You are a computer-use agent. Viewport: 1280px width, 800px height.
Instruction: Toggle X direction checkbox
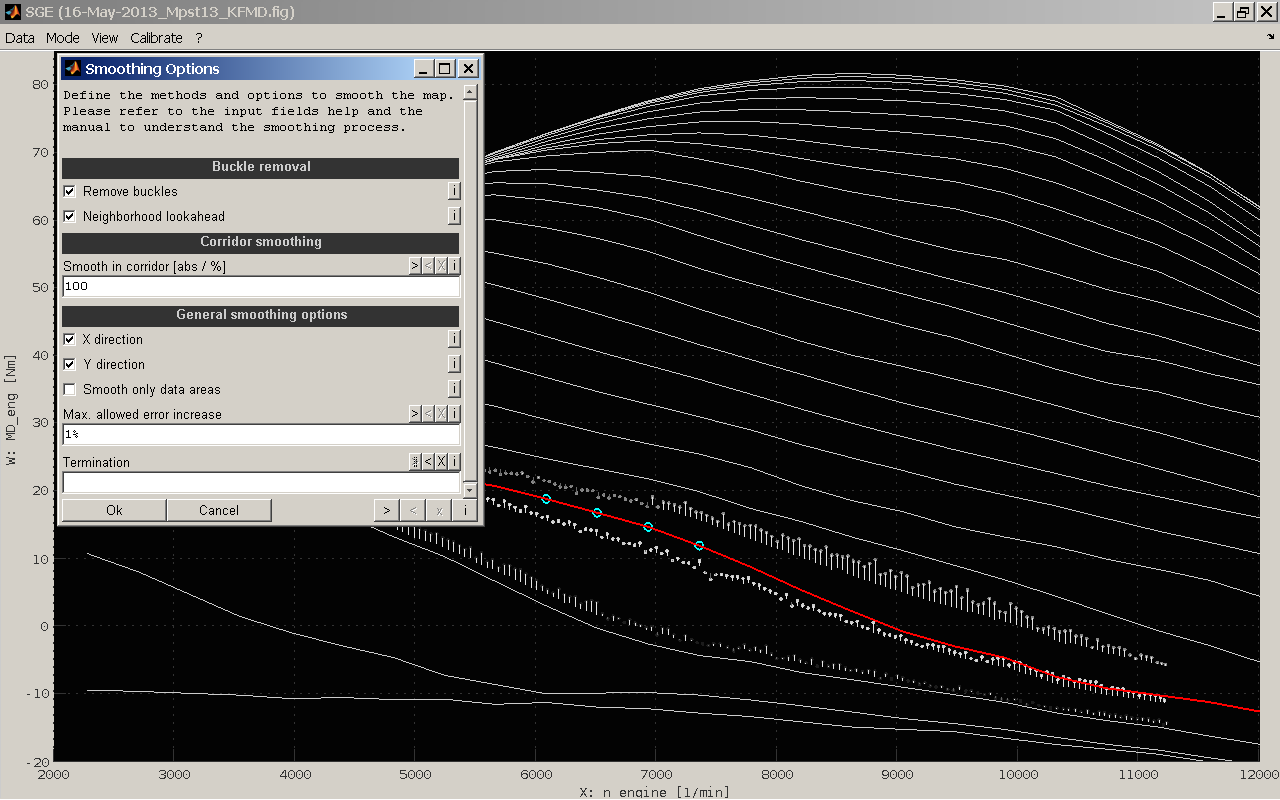pyautogui.click(x=70, y=339)
